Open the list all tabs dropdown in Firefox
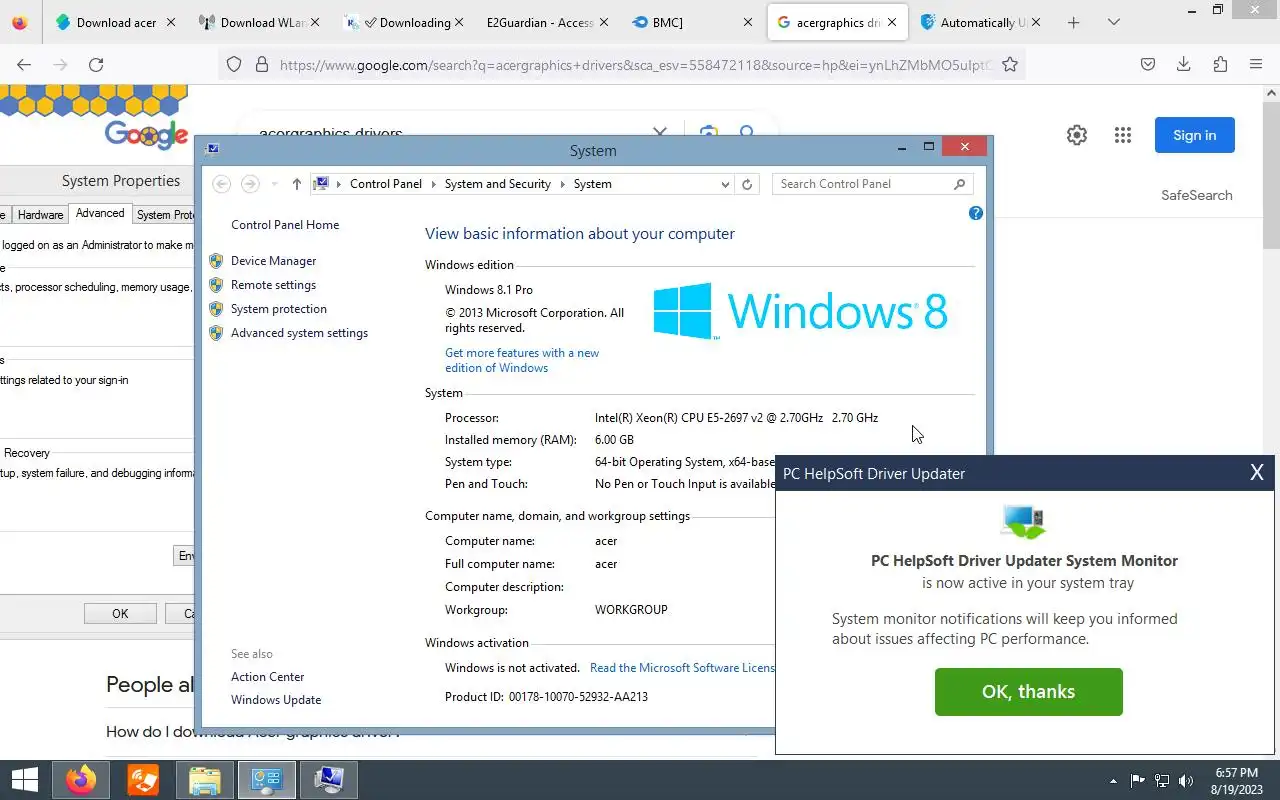The image size is (1280, 800). coord(1113,22)
